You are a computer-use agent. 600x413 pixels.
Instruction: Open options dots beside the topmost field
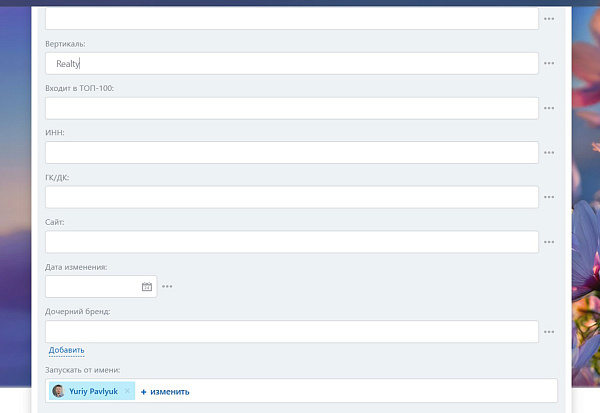(549, 19)
